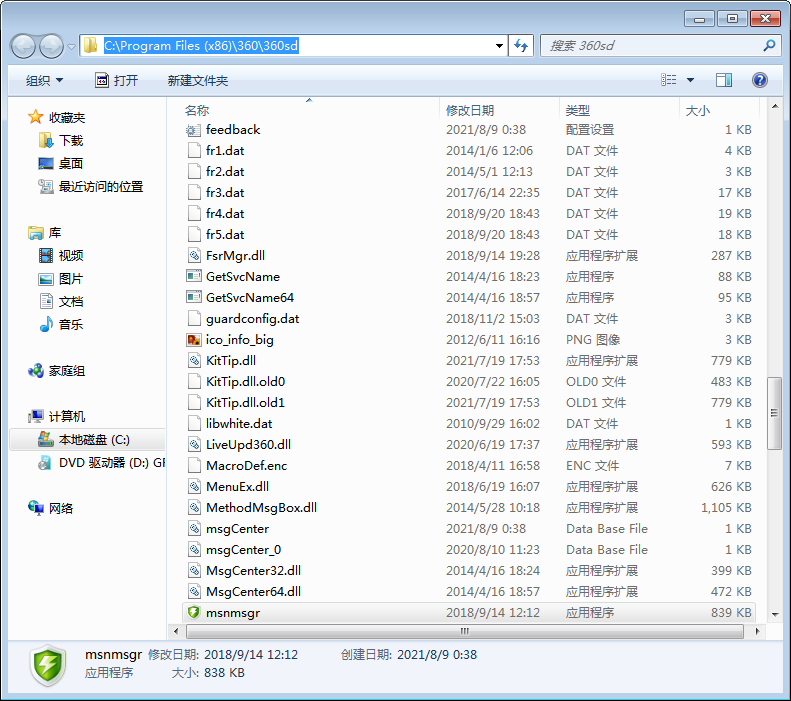
Task: Open the 组织 menu
Action: coord(44,80)
